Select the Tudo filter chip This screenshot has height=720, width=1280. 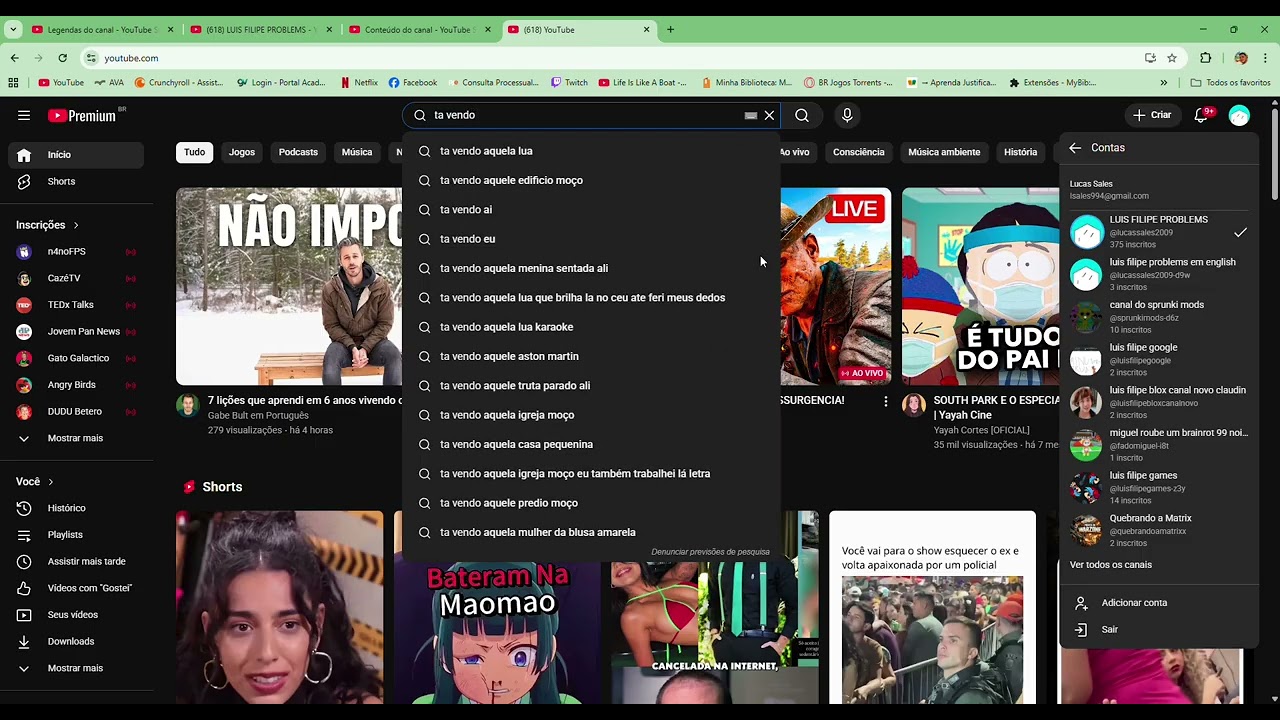[x=194, y=152]
